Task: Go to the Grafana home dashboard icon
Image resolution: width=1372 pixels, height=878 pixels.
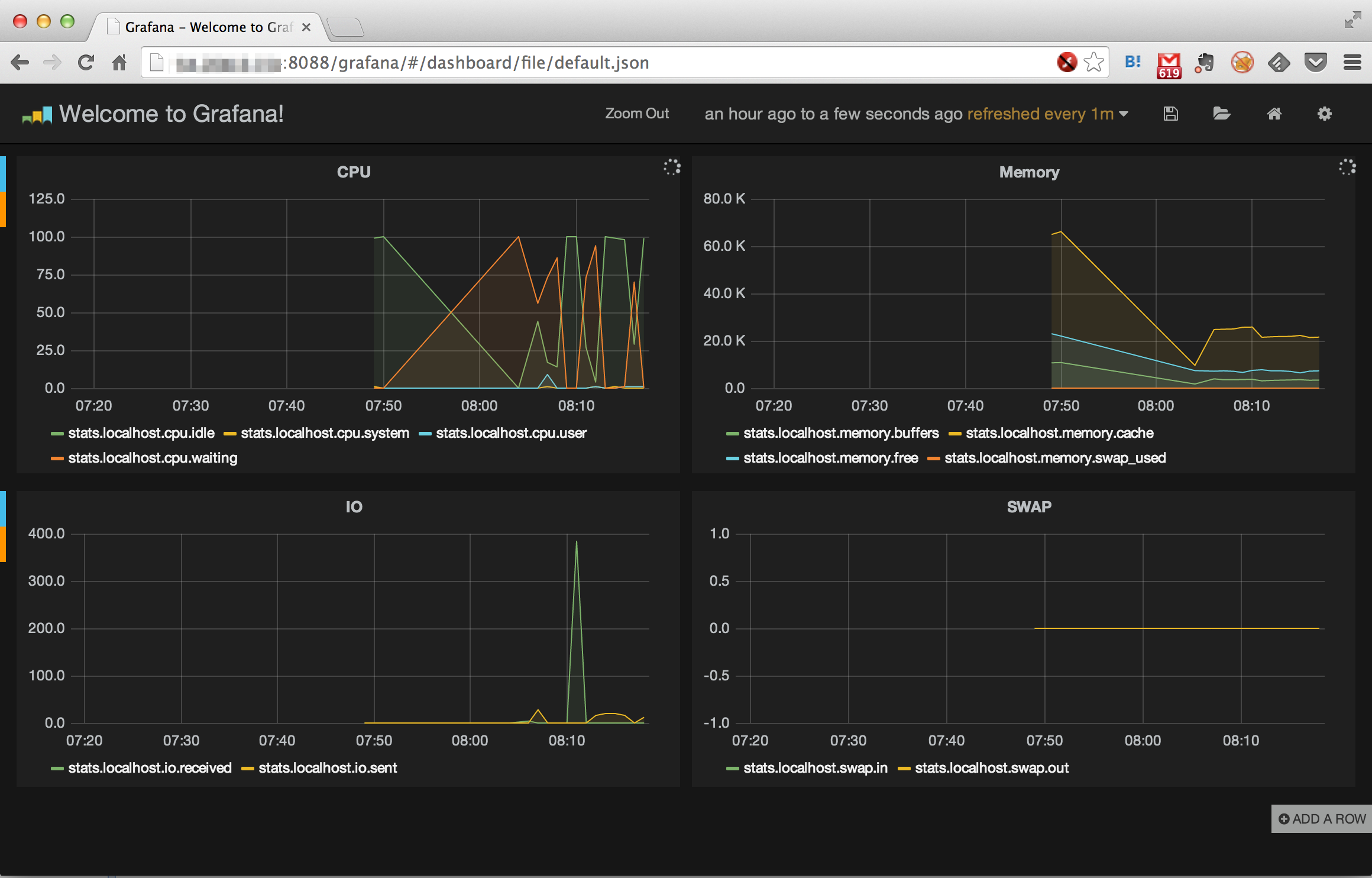Action: coord(1274,114)
